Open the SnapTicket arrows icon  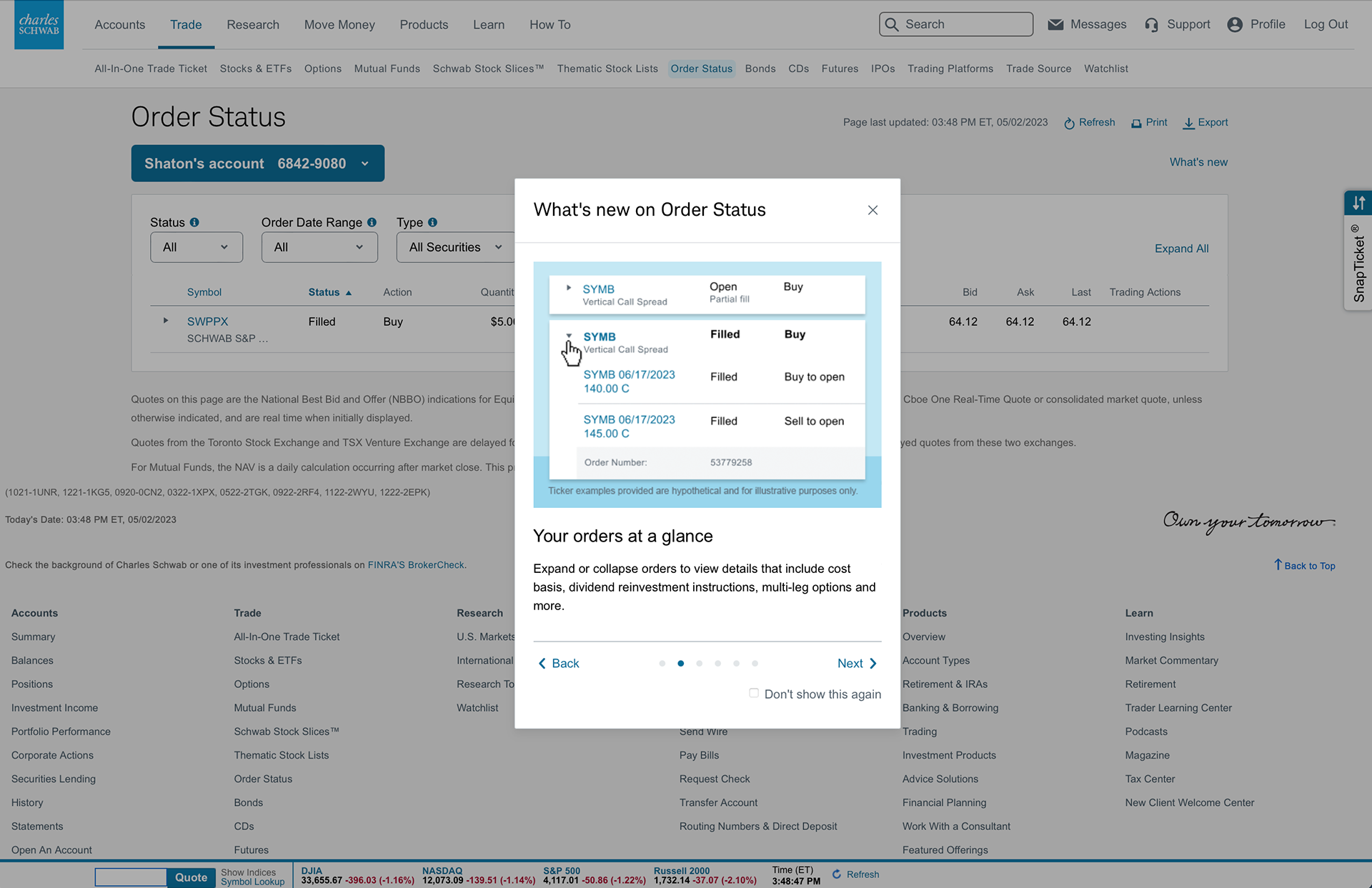click(x=1358, y=203)
